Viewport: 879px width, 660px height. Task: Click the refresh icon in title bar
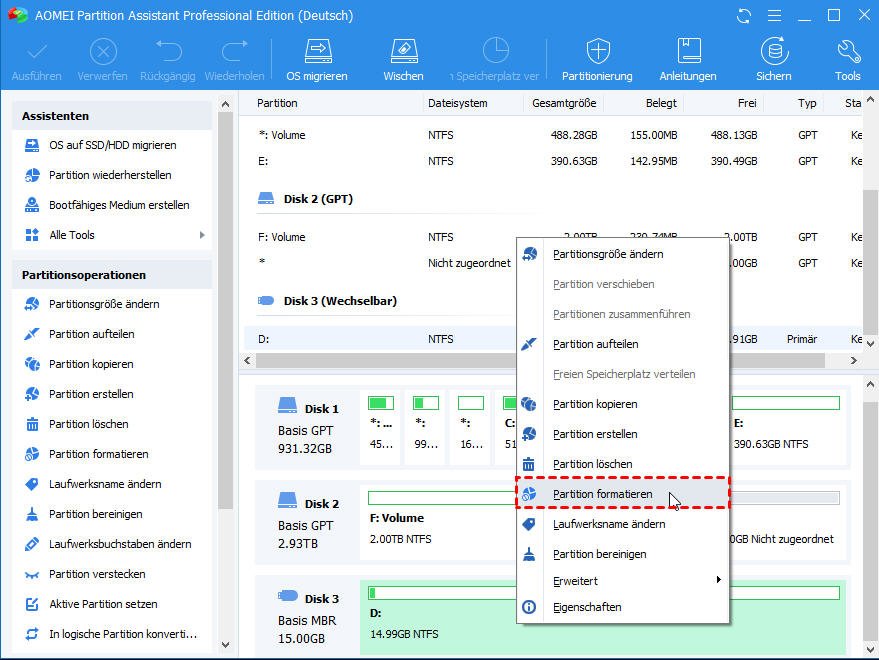click(x=744, y=16)
